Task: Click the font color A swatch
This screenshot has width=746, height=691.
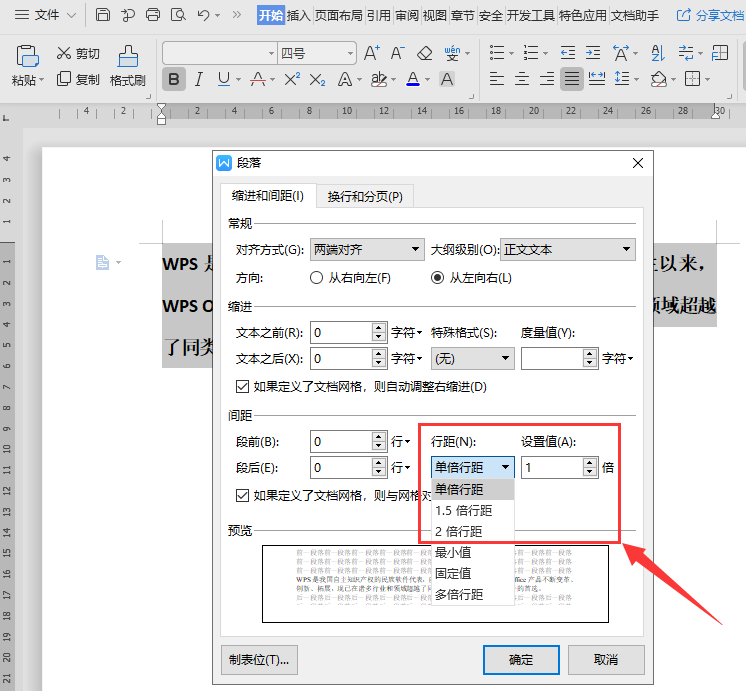Action: (413, 79)
